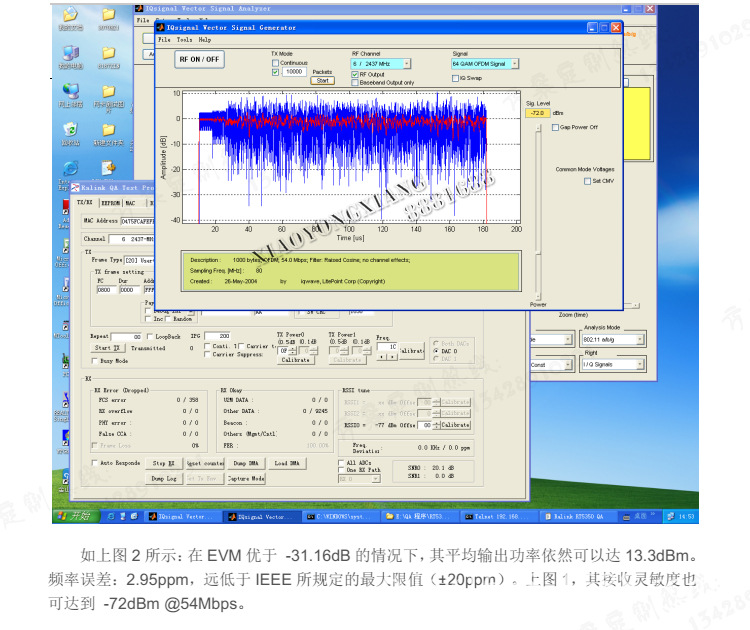The image size is (750, 630).
Task: Click the Stop RX button
Action: point(164,464)
